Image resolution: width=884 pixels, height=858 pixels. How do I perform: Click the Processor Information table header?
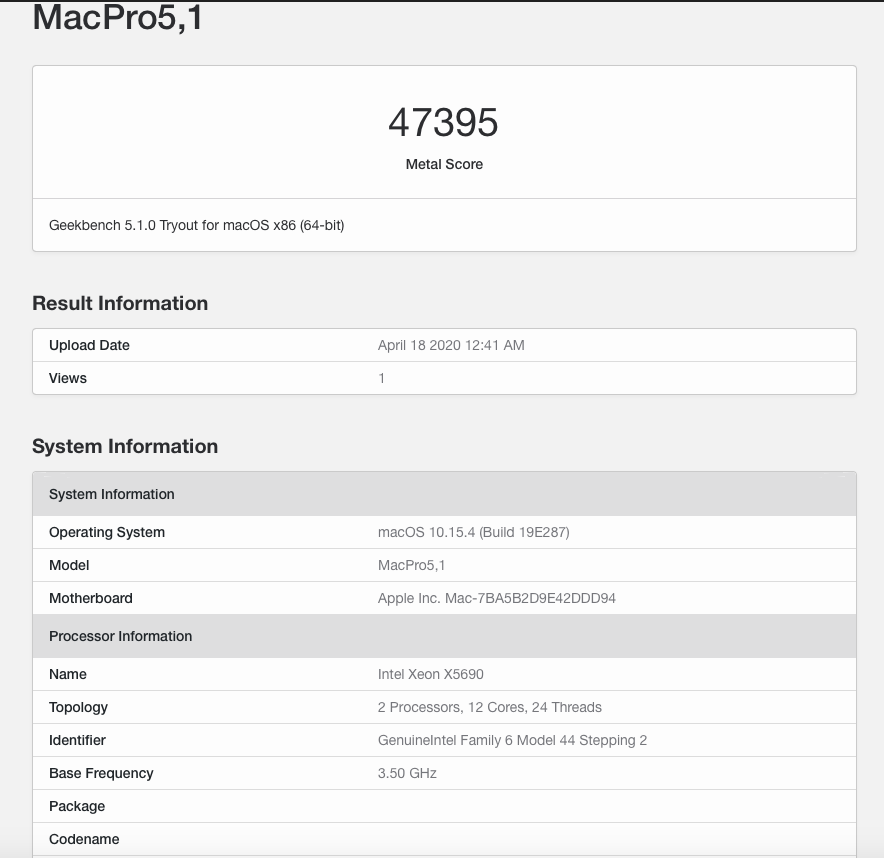coord(444,636)
